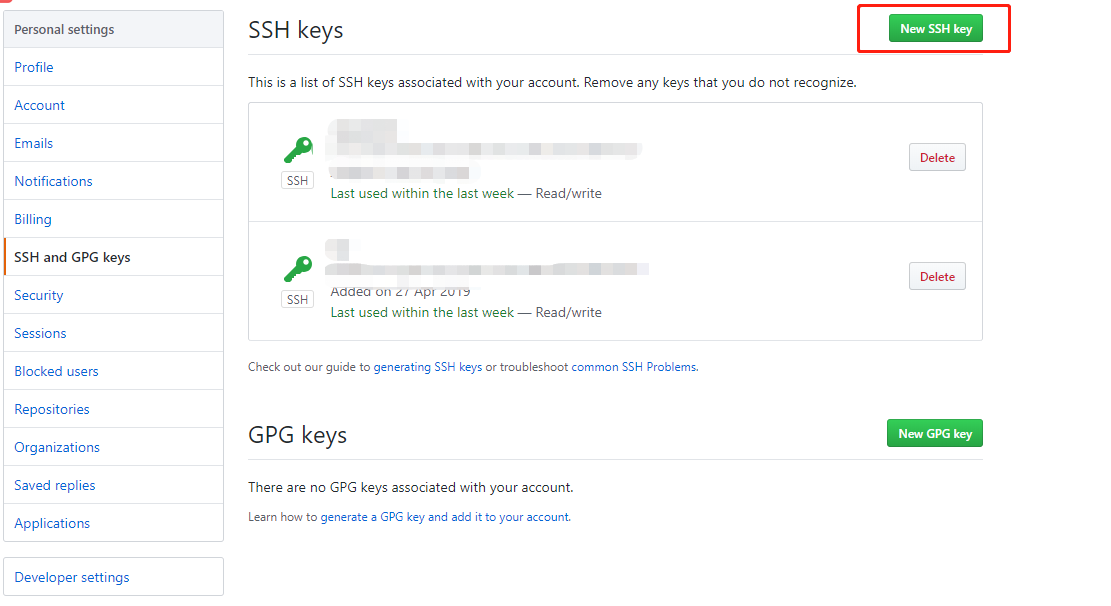The height and width of the screenshot is (606, 1111).
Task: Follow the generating SSH keys guide link
Action: tap(428, 367)
